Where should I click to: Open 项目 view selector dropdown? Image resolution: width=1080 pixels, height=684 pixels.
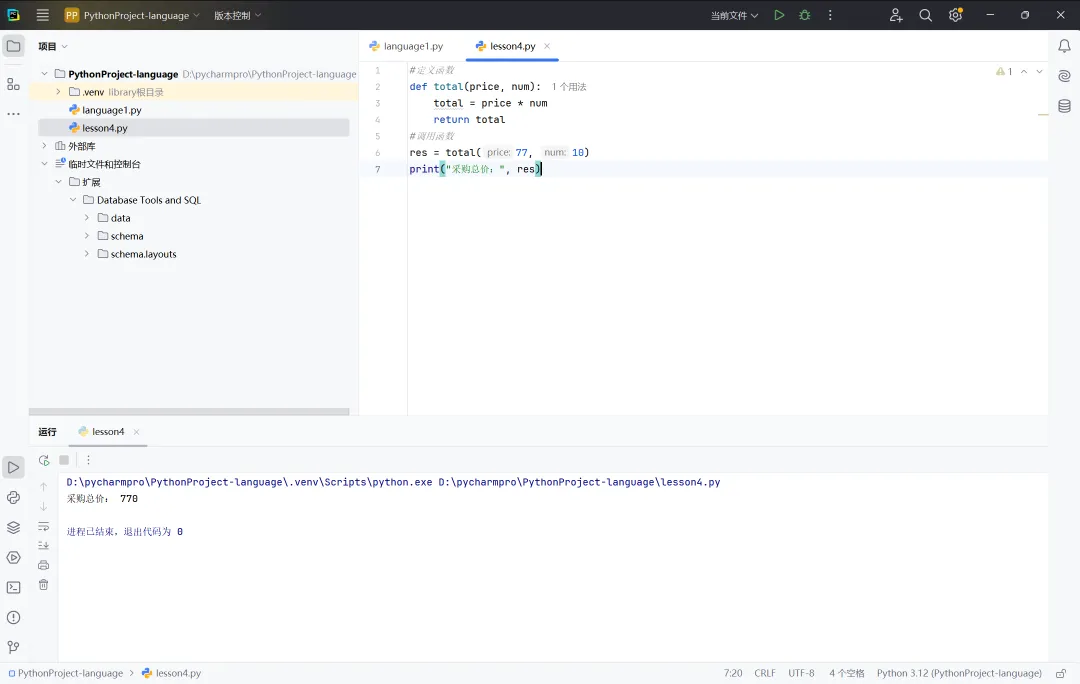click(x=53, y=46)
